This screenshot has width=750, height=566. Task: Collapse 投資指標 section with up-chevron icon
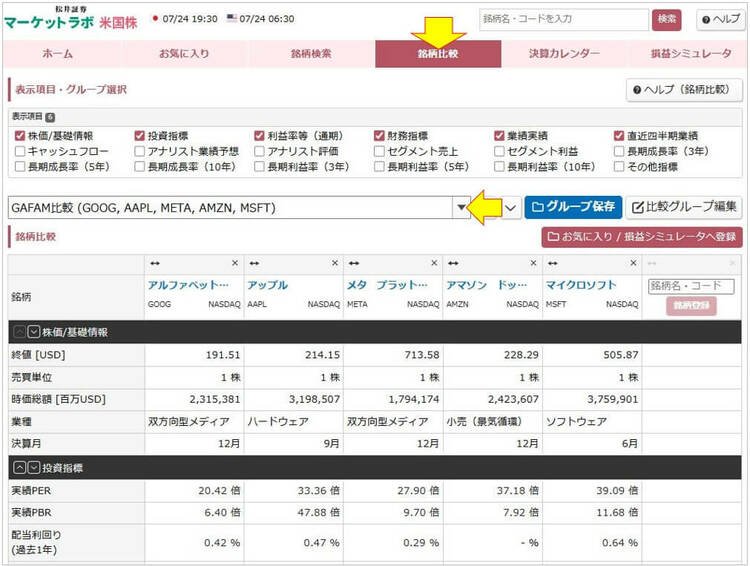click(19, 467)
